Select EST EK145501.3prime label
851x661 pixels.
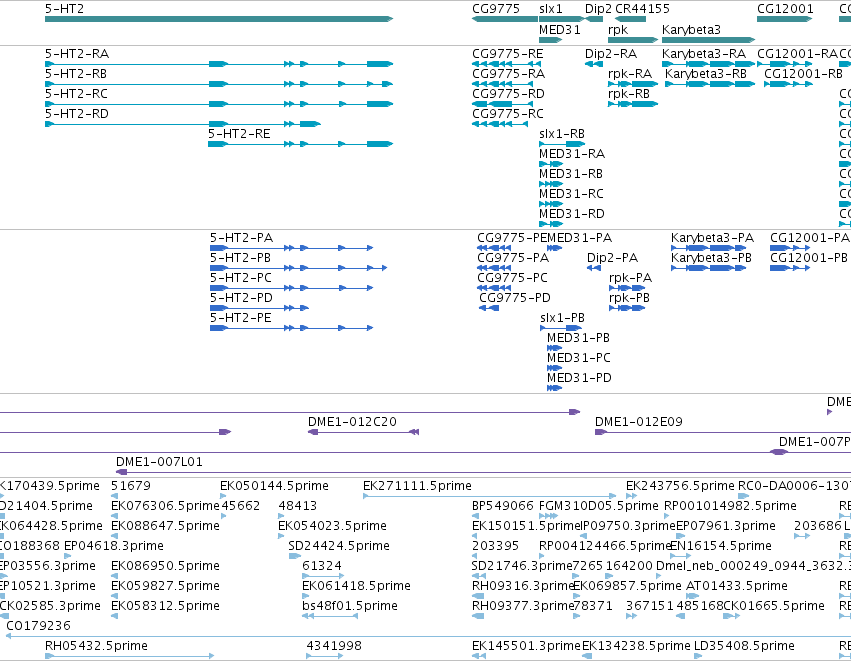coord(526,646)
